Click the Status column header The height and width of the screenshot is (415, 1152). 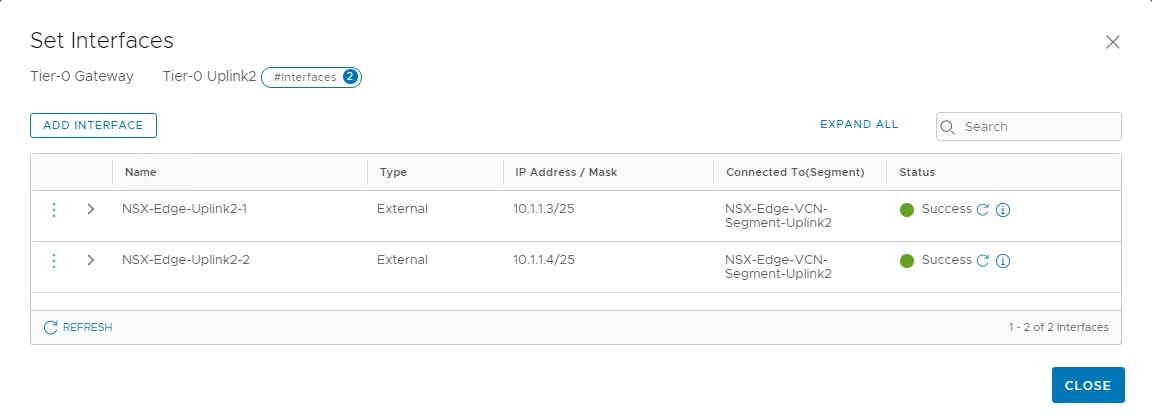coord(917,172)
